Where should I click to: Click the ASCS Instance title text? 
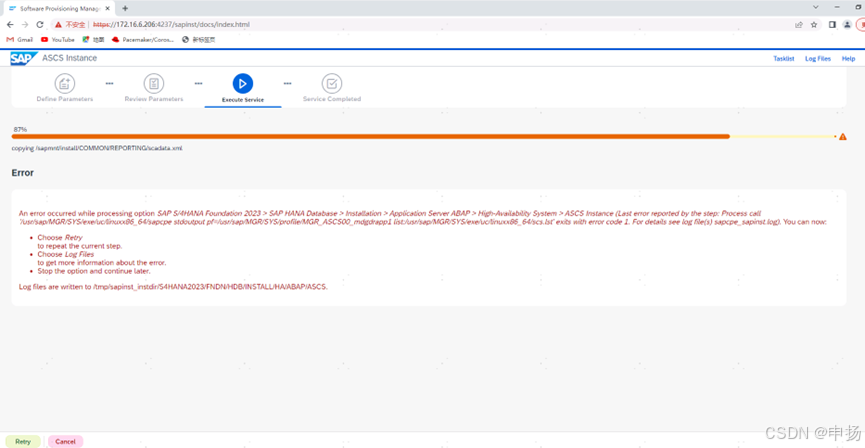point(70,58)
